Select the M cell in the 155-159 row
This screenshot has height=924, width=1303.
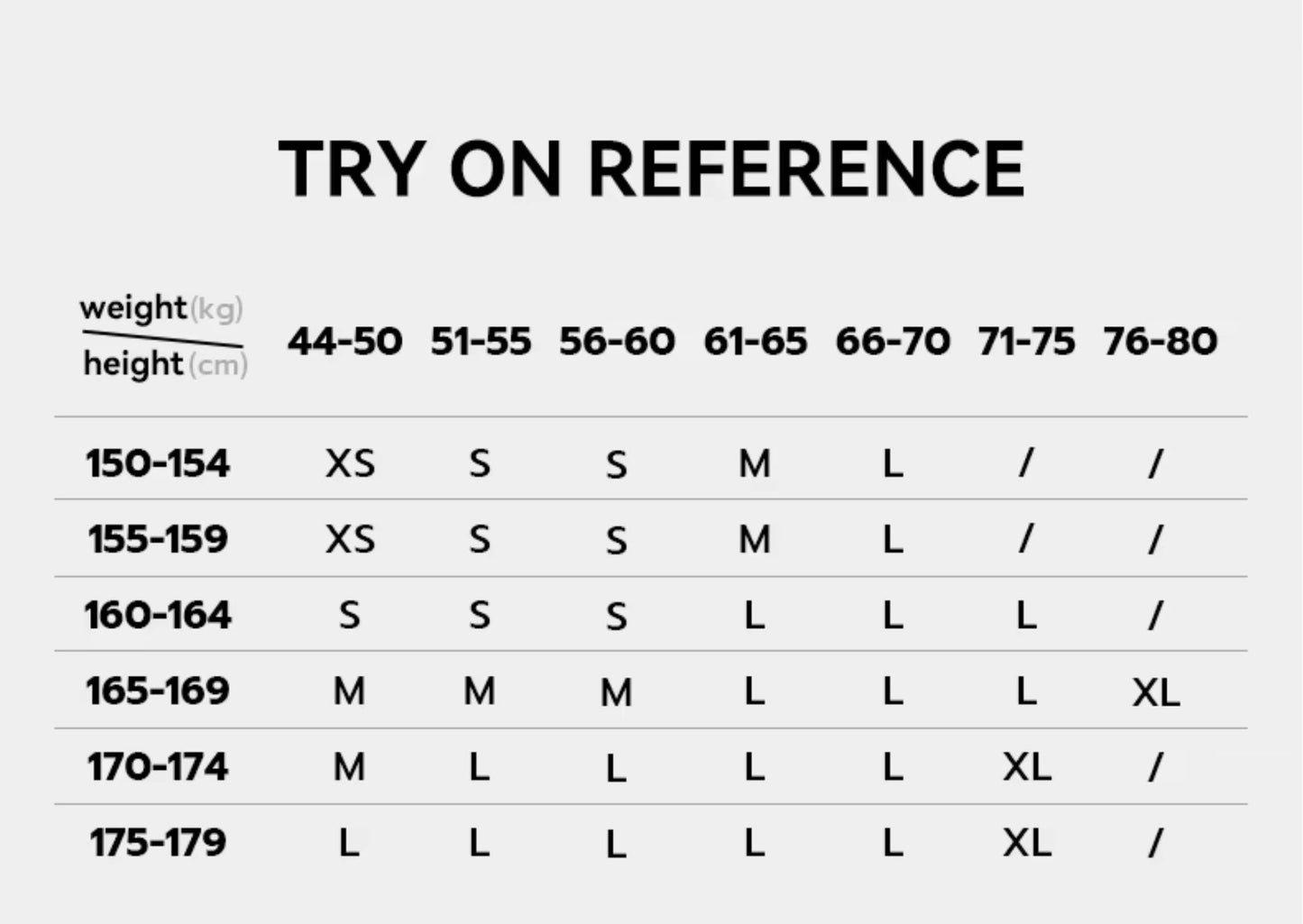coord(755,540)
